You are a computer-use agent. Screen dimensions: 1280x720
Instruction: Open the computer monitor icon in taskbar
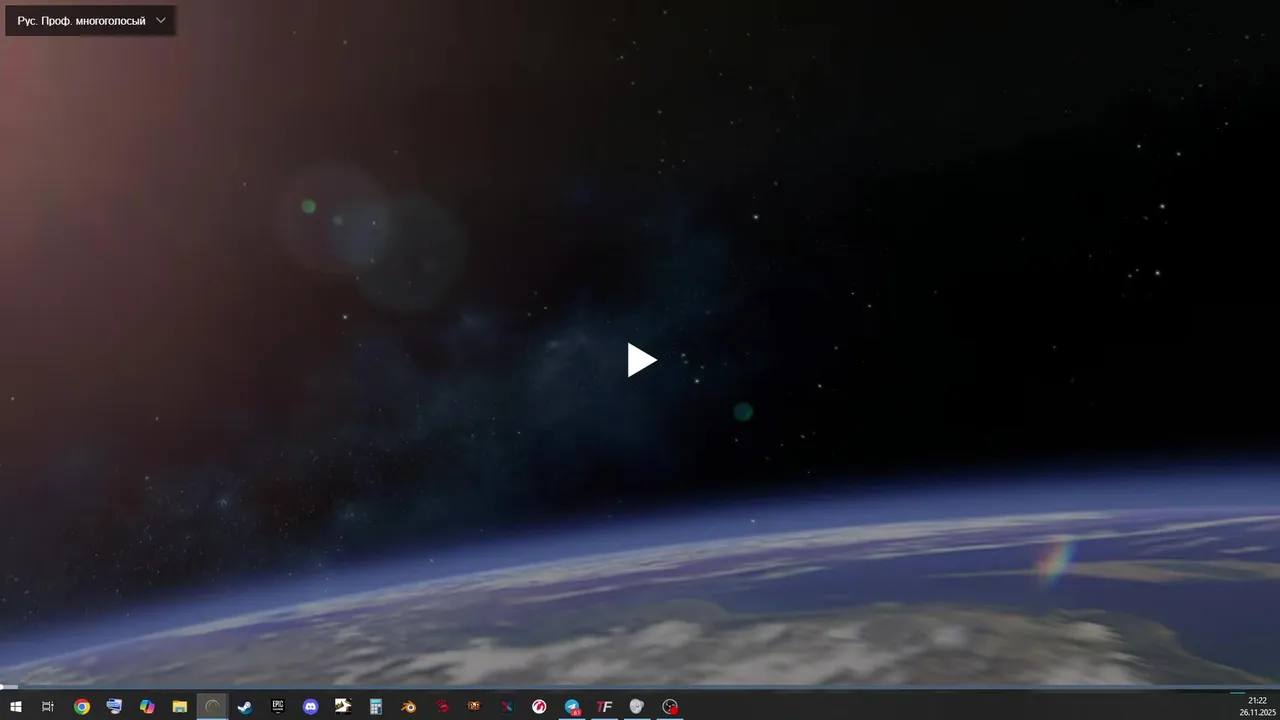click(114, 706)
